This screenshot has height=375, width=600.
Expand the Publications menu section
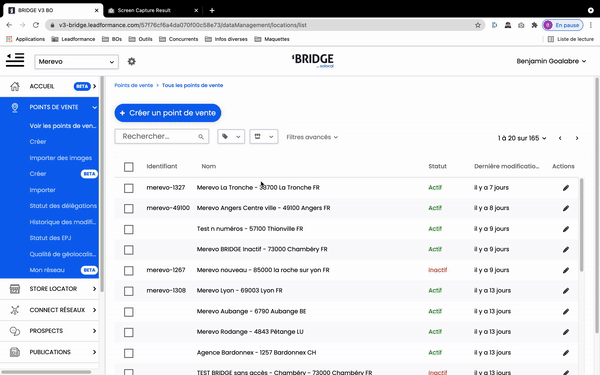(95, 352)
